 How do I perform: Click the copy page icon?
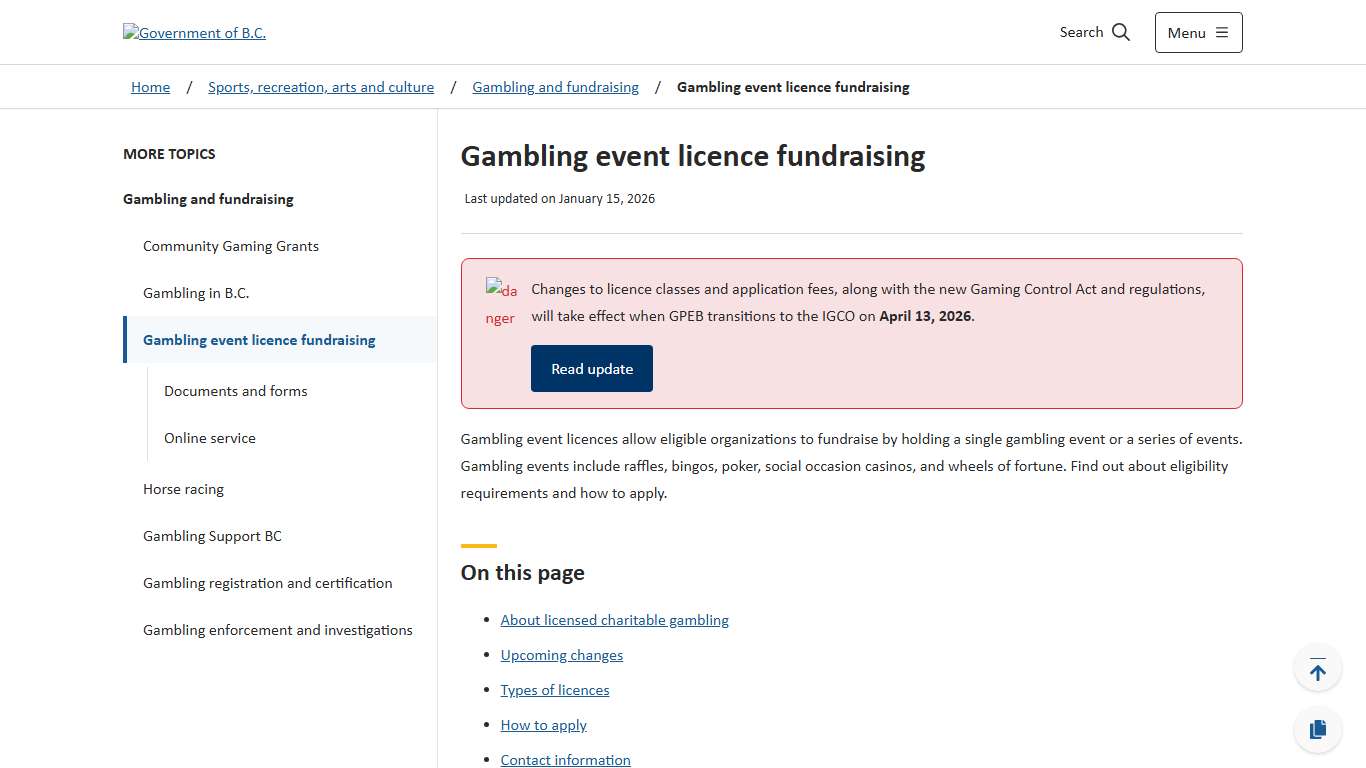click(1318, 729)
